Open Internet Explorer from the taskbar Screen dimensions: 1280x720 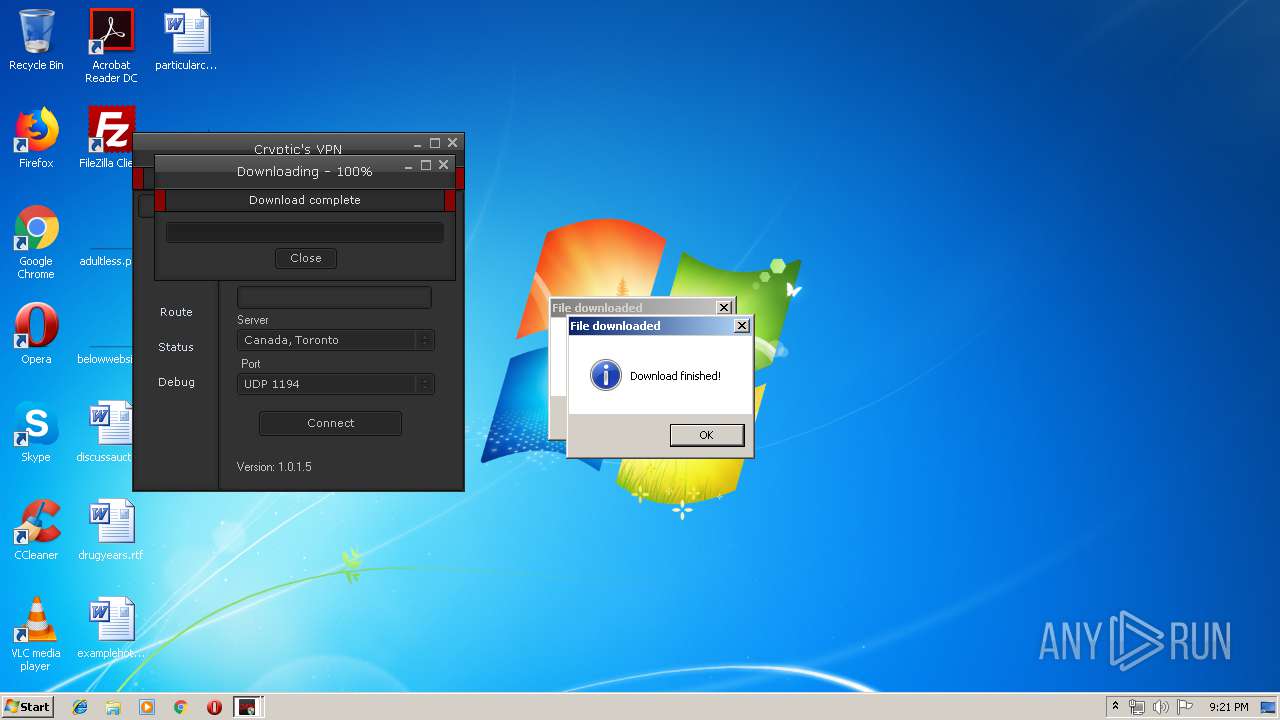click(x=80, y=707)
